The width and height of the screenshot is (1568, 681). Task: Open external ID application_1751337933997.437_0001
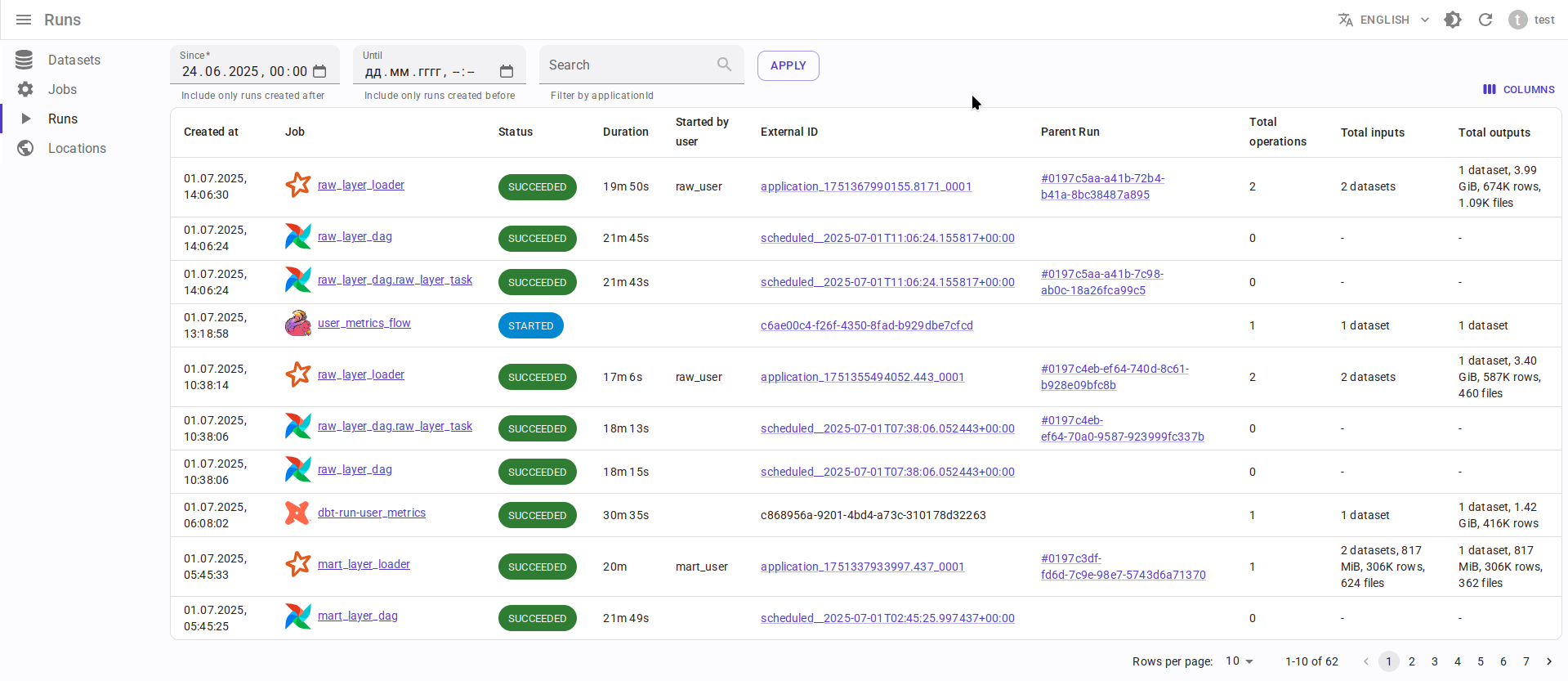pos(862,567)
